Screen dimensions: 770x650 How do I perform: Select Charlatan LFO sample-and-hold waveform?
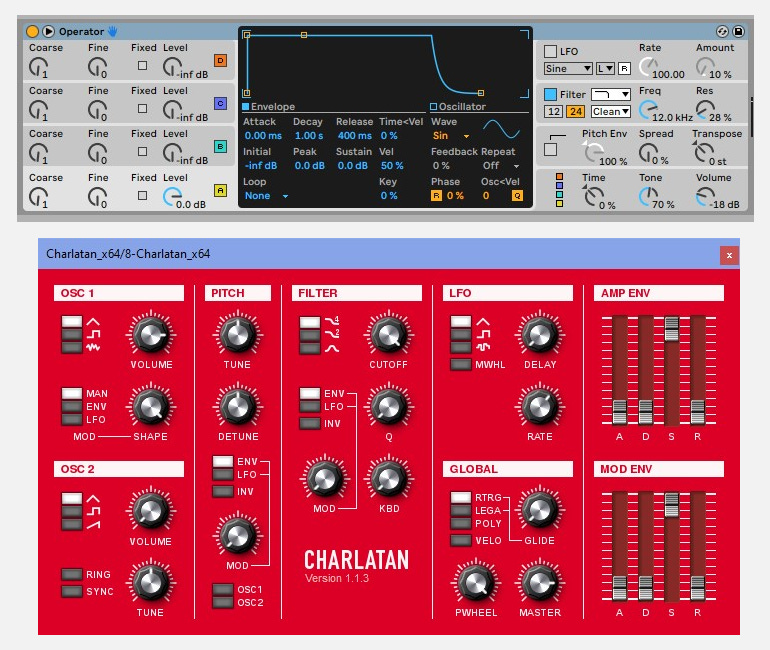coord(461,347)
